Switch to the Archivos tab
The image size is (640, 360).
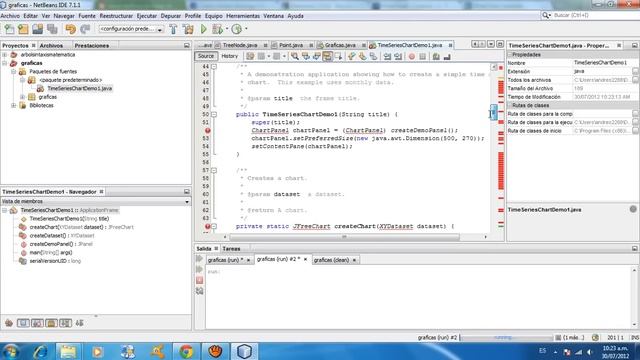point(51,46)
